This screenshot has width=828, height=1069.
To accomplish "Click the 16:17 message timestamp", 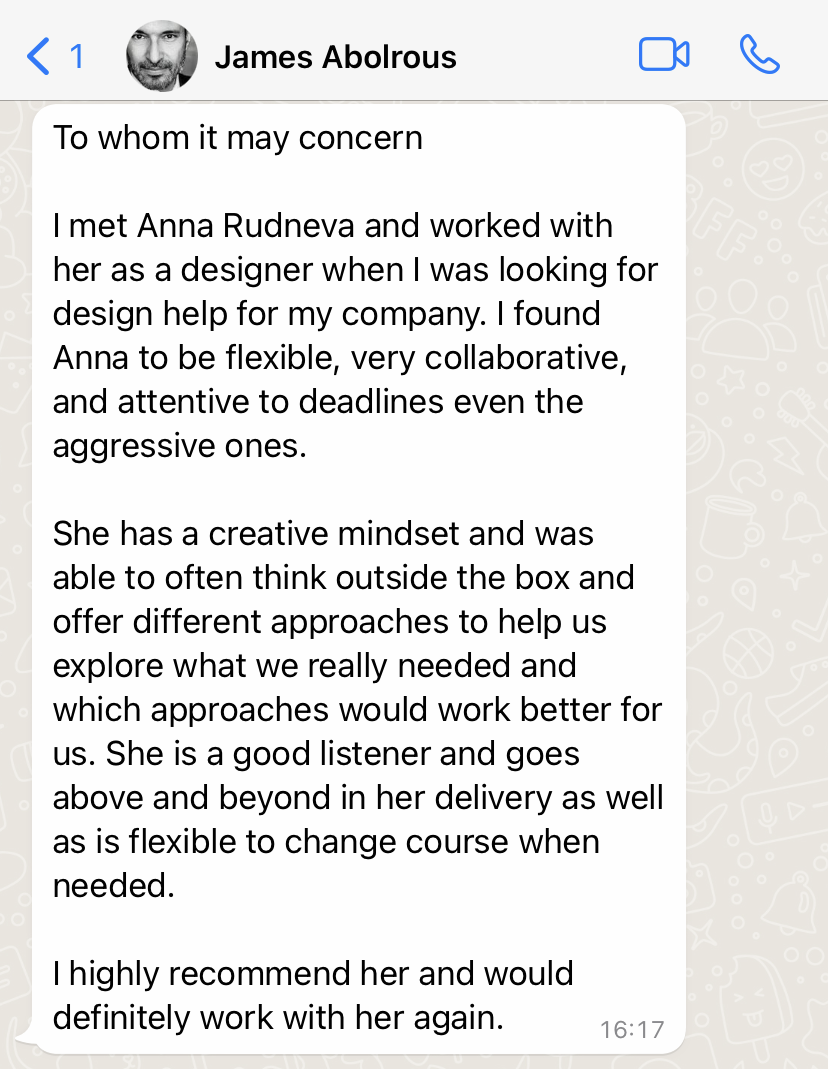I will (632, 1029).
